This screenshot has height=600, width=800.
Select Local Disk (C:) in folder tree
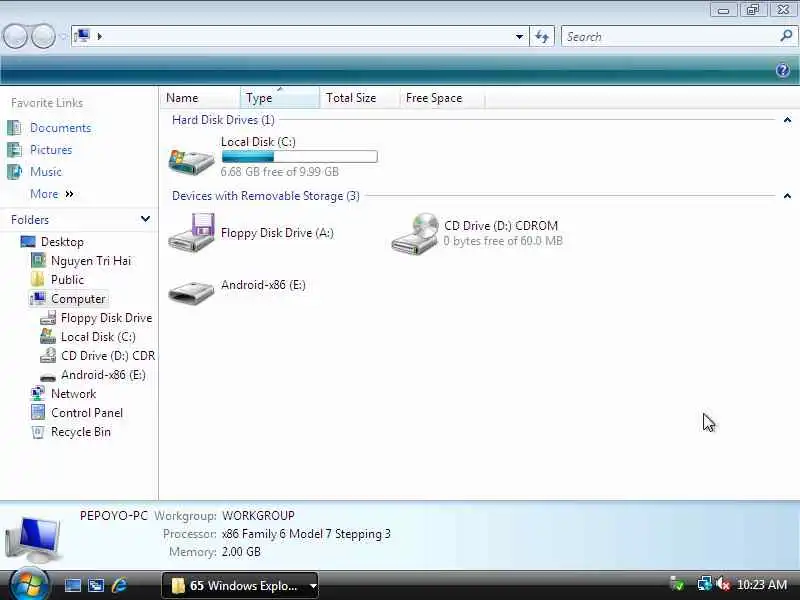[x=98, y=337]
